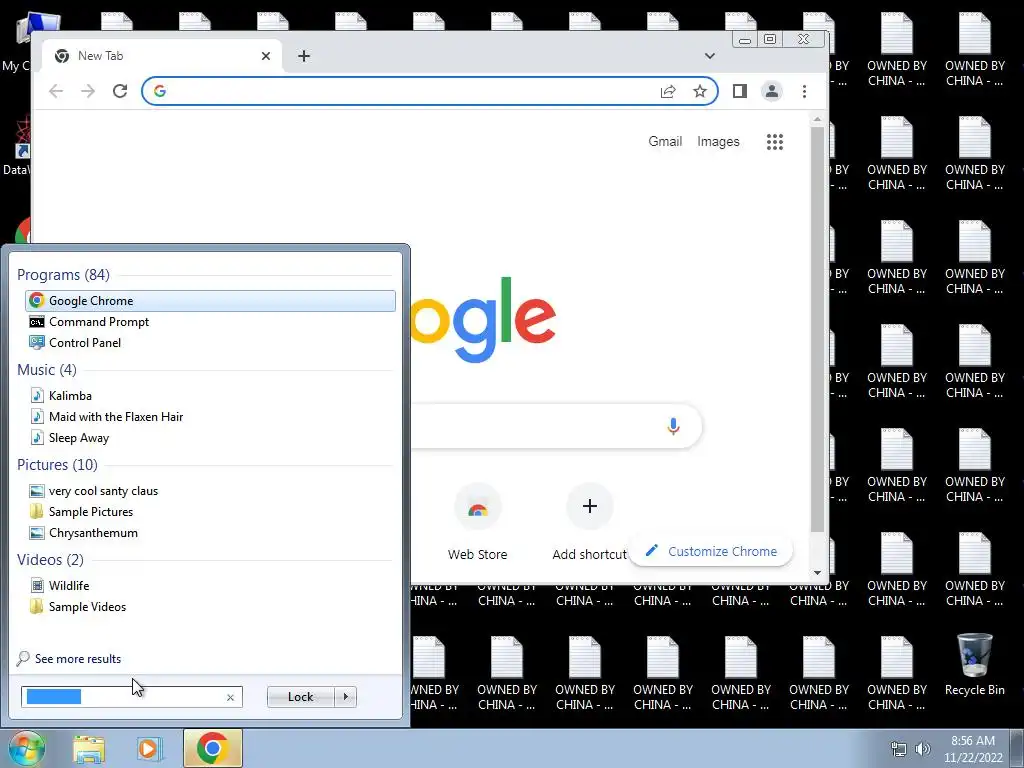Share this page from the address bar
This screenshot has width=1024, height=768.
tap(667, 91)
